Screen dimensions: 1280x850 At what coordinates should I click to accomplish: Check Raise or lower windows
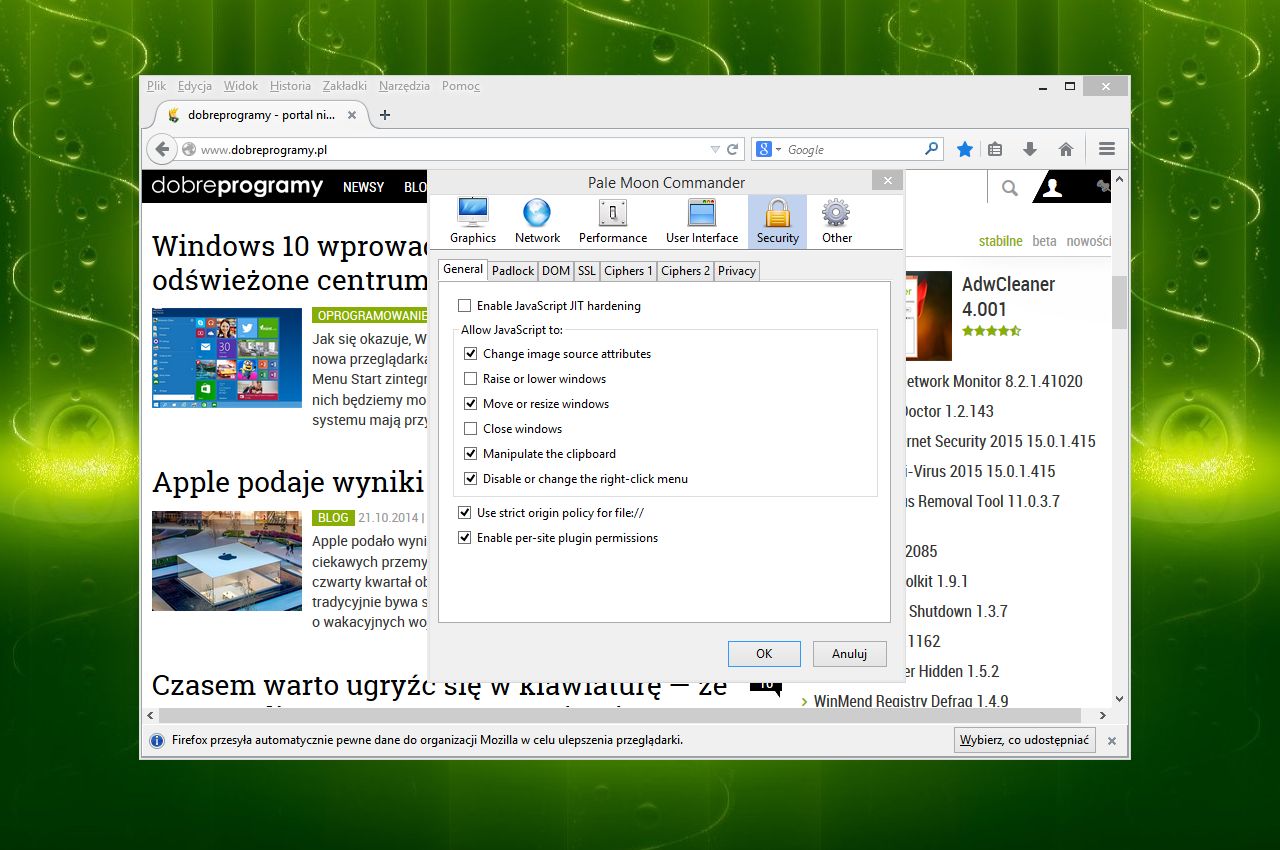click(x=471, y=379)
